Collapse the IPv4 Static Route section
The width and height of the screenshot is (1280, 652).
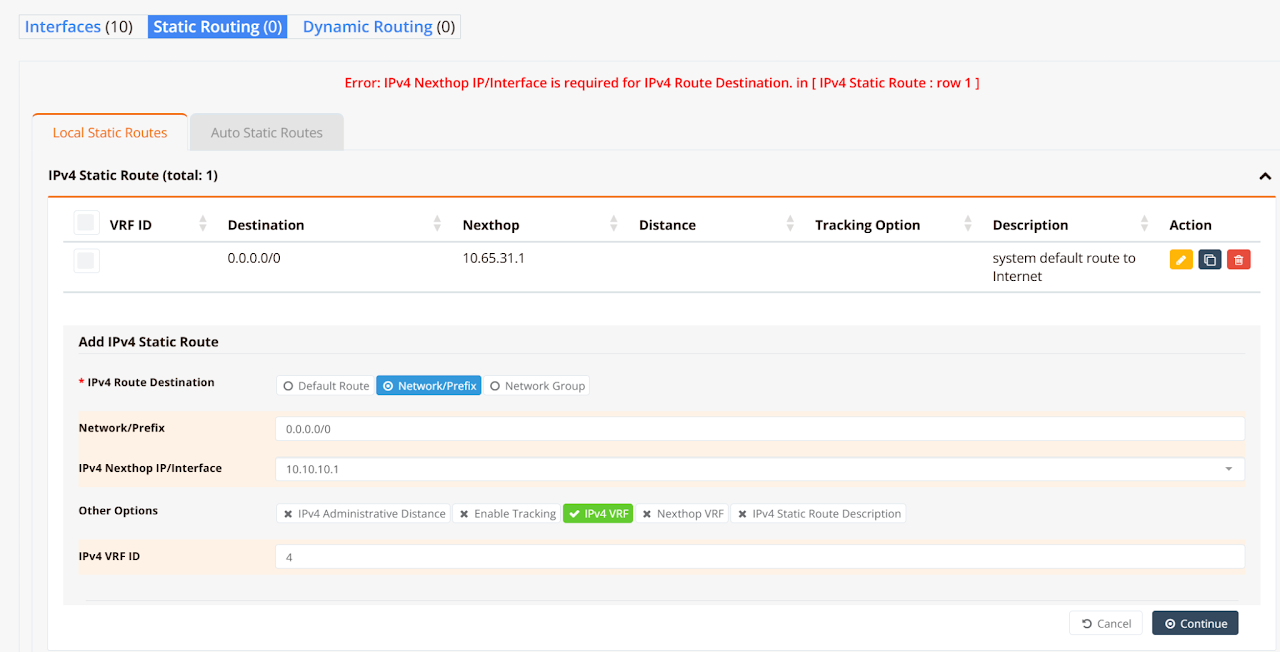tap(1265, 176)
